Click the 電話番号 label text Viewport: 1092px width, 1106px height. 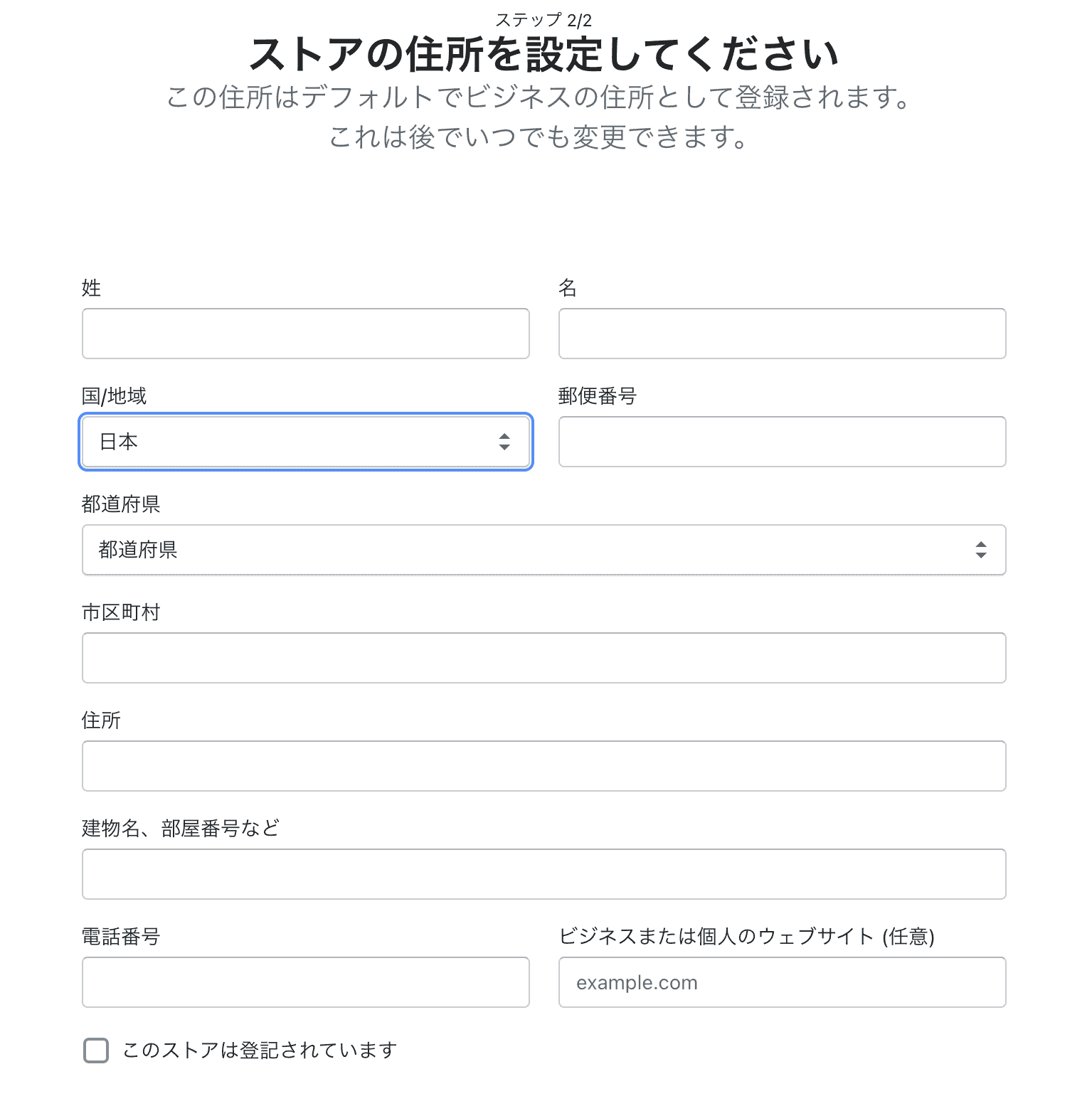[x=121, y=937]
